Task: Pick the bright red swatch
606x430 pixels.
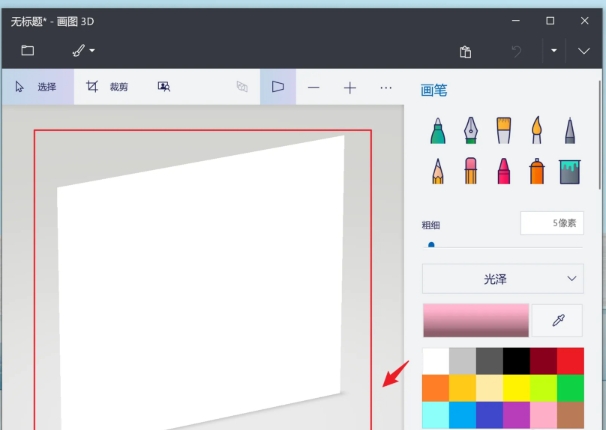Action: [x=570, y=361]
